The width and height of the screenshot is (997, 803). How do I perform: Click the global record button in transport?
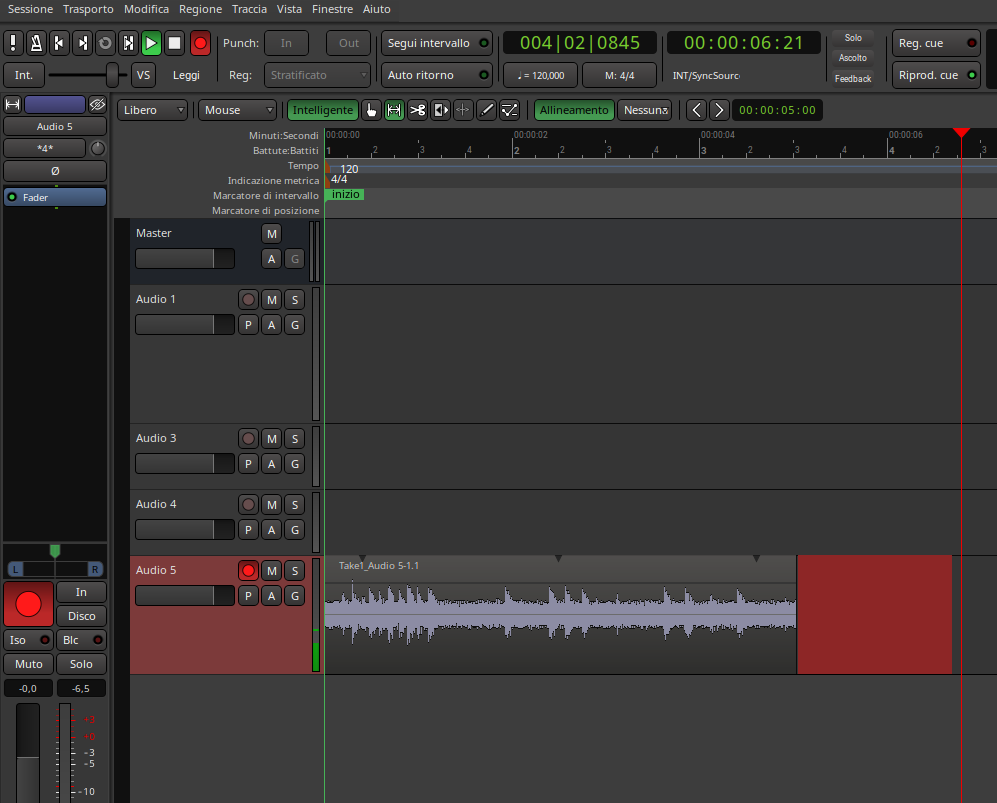point(200,43)
